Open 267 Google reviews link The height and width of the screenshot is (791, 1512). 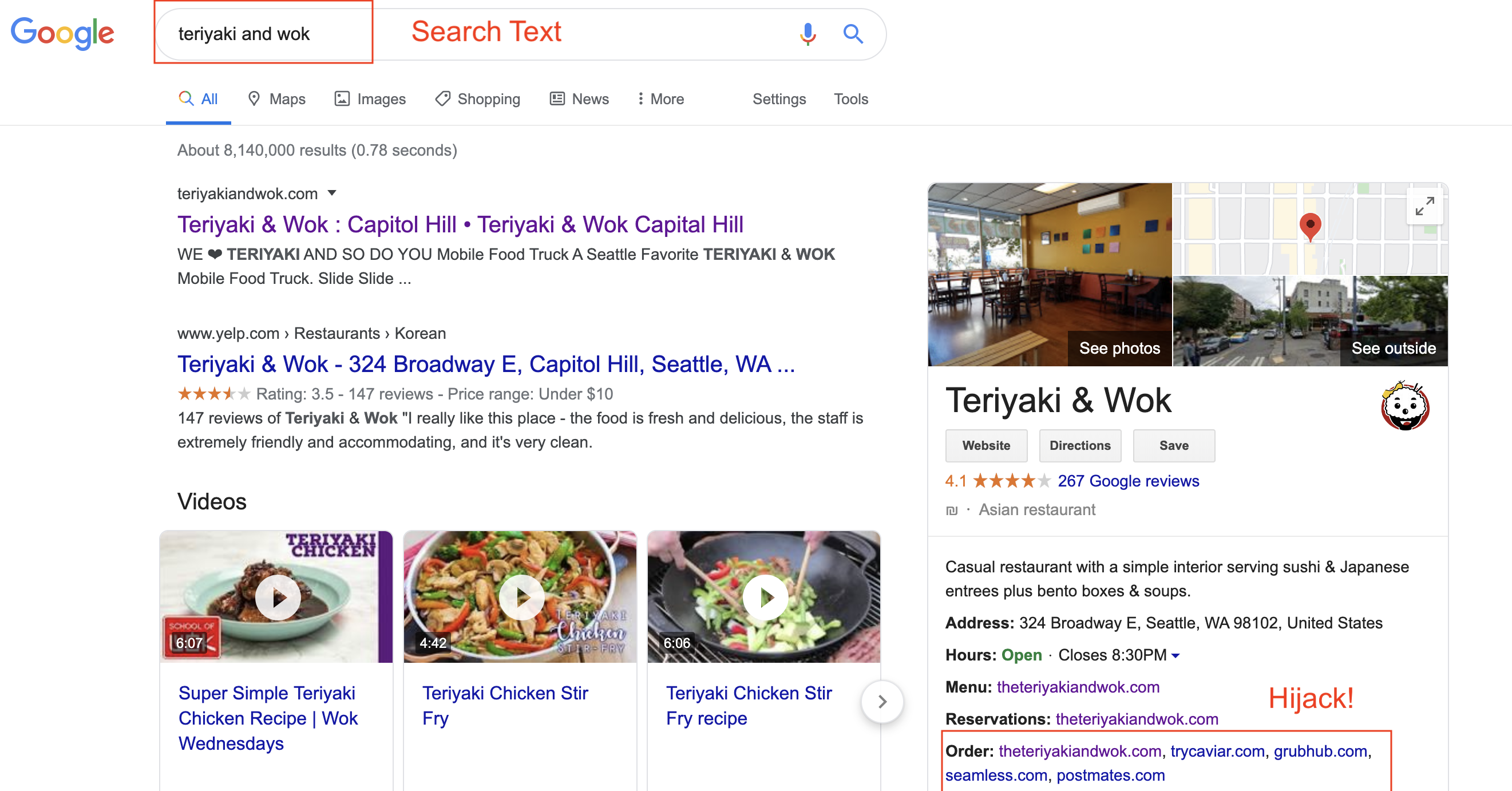(x=1127, y=481)
